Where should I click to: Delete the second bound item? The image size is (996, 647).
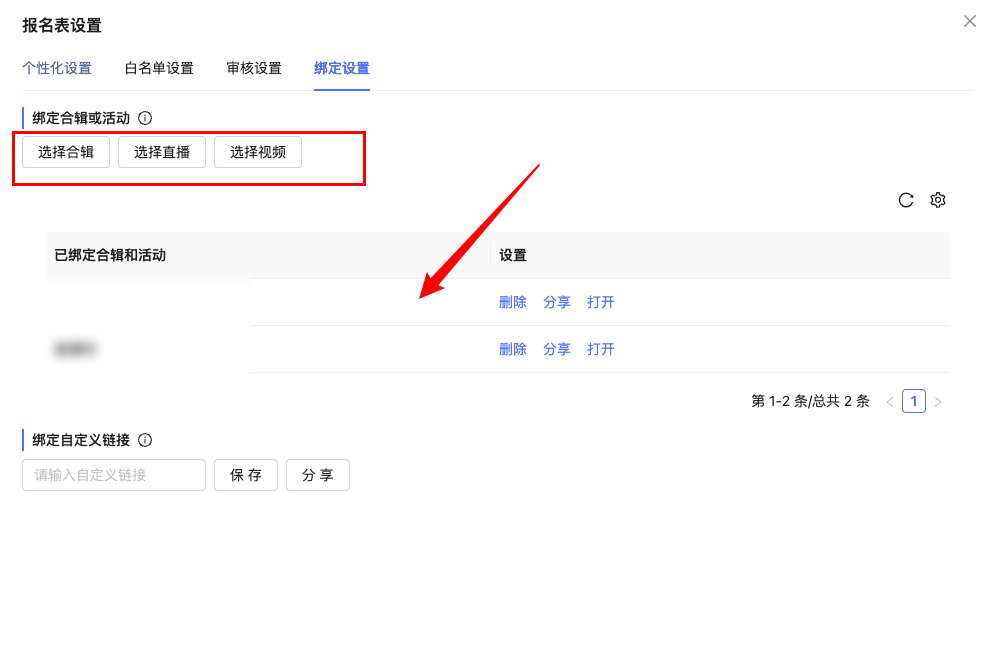513,349
